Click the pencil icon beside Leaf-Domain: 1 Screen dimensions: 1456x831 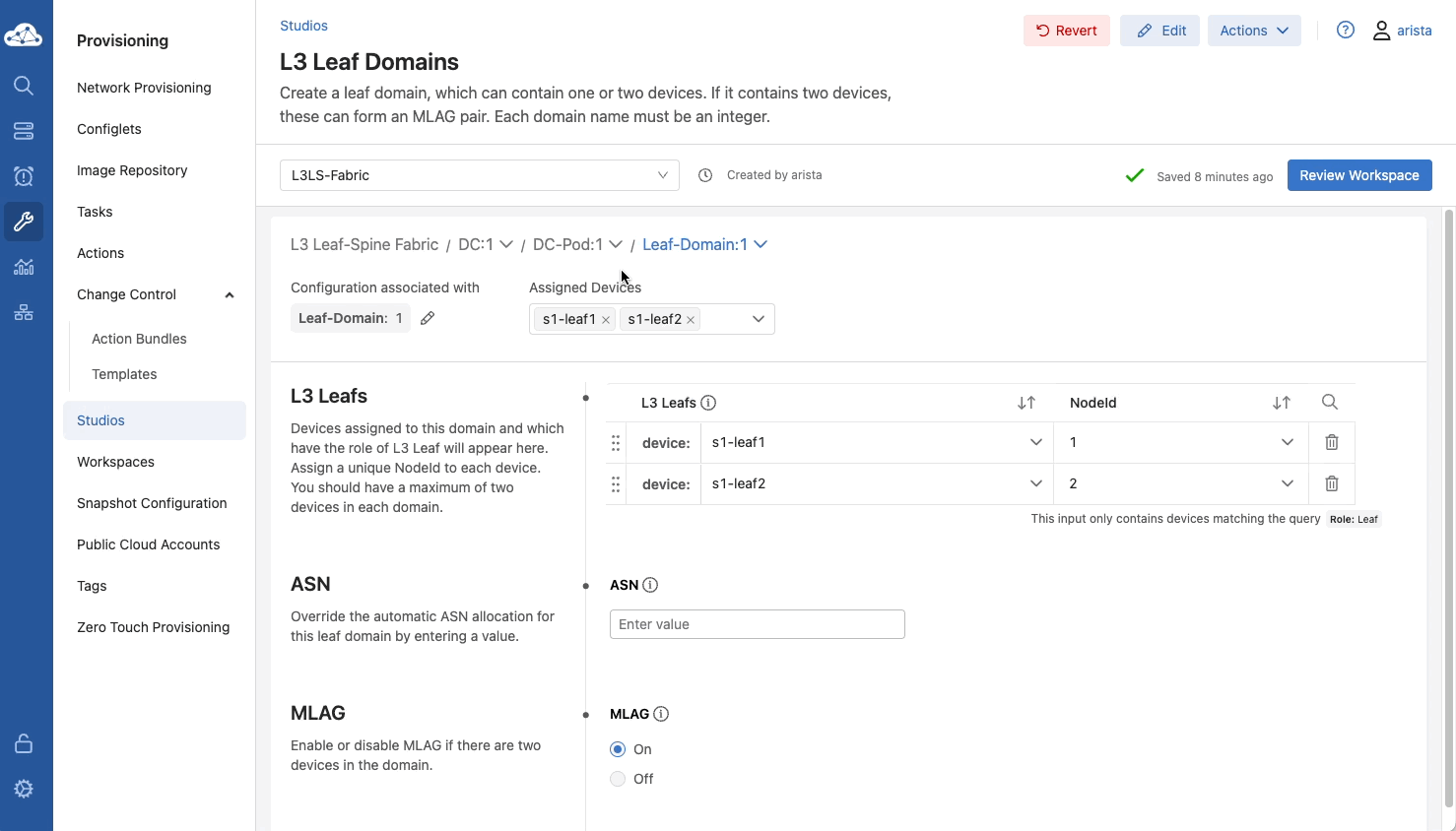[x=428, y=318]
